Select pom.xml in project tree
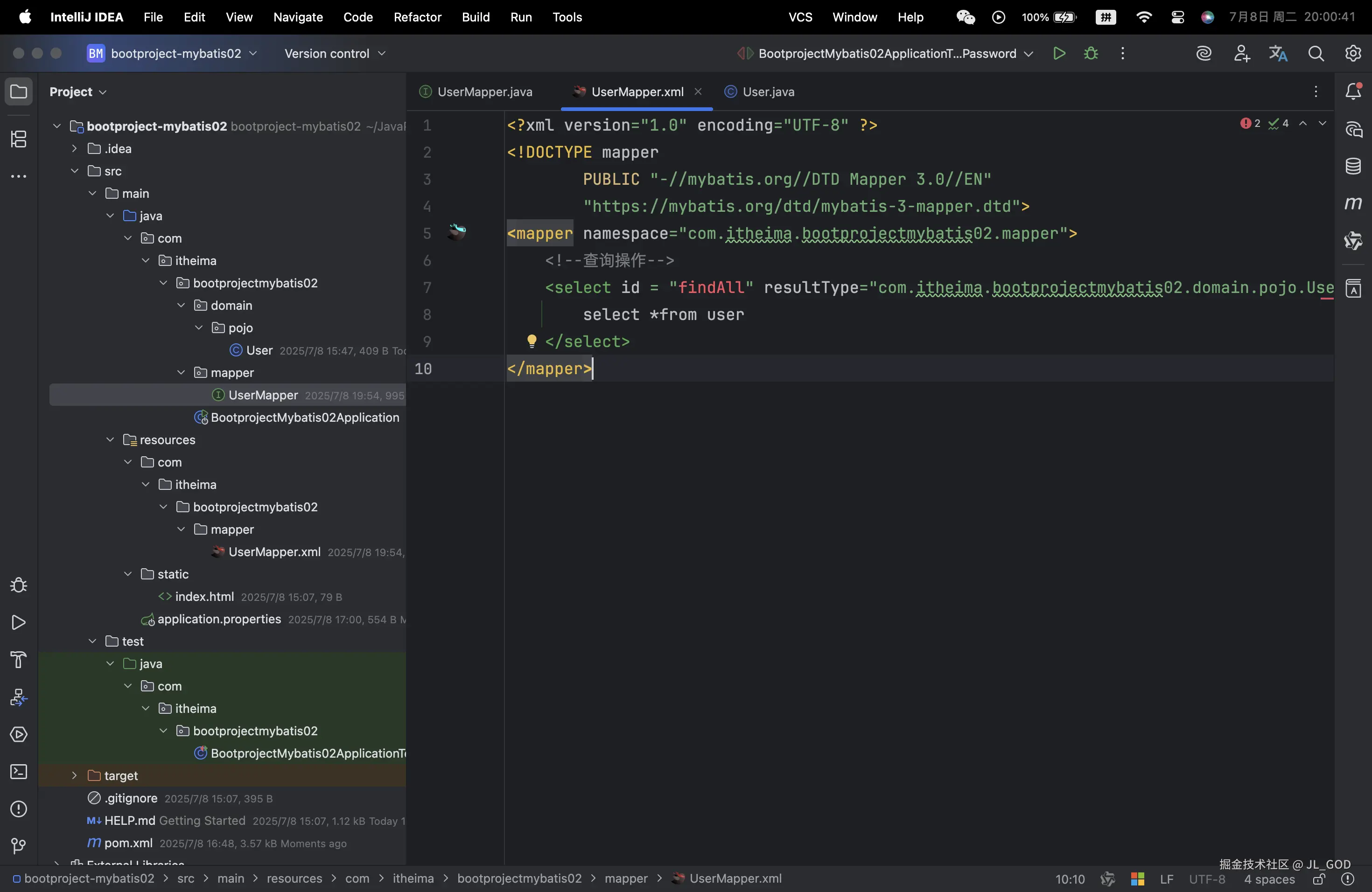Viewport: 1372px width, 892px height. (x=128, y=843)
